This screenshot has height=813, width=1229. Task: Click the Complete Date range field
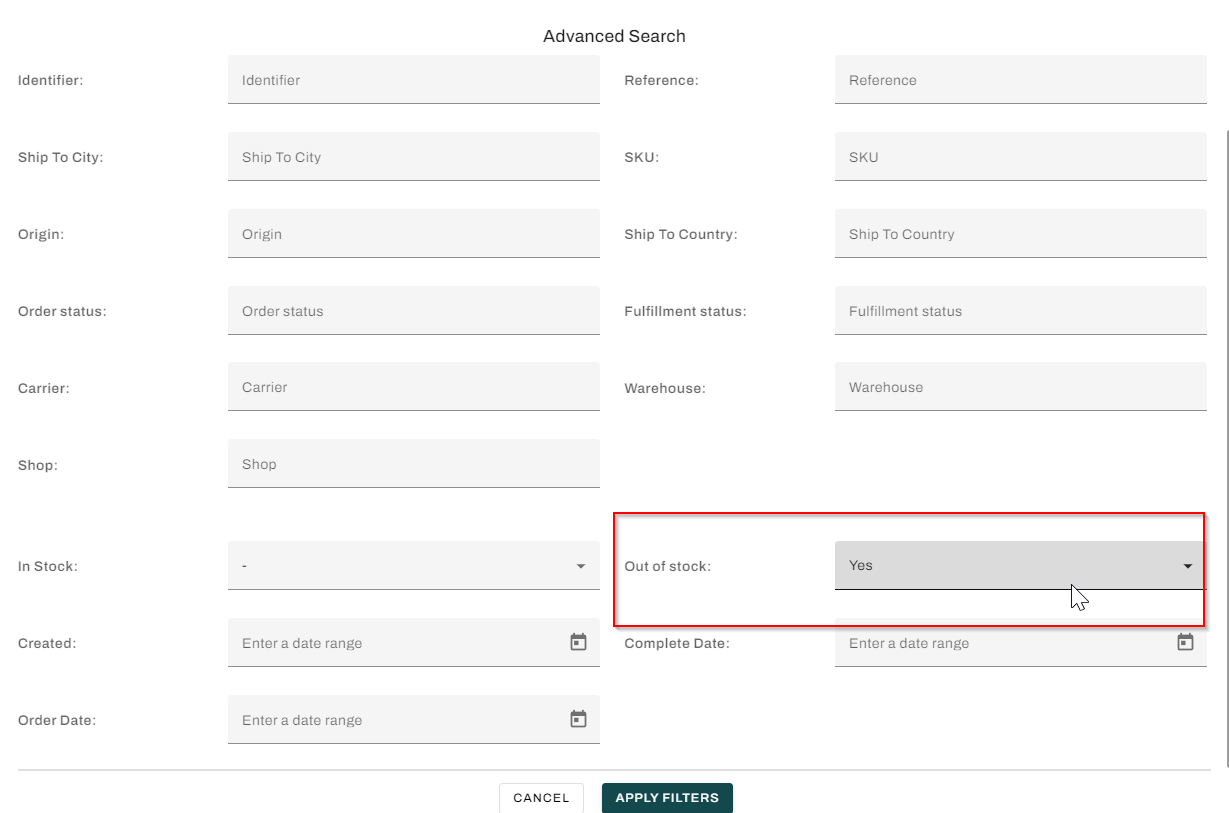coord(1020,643)
